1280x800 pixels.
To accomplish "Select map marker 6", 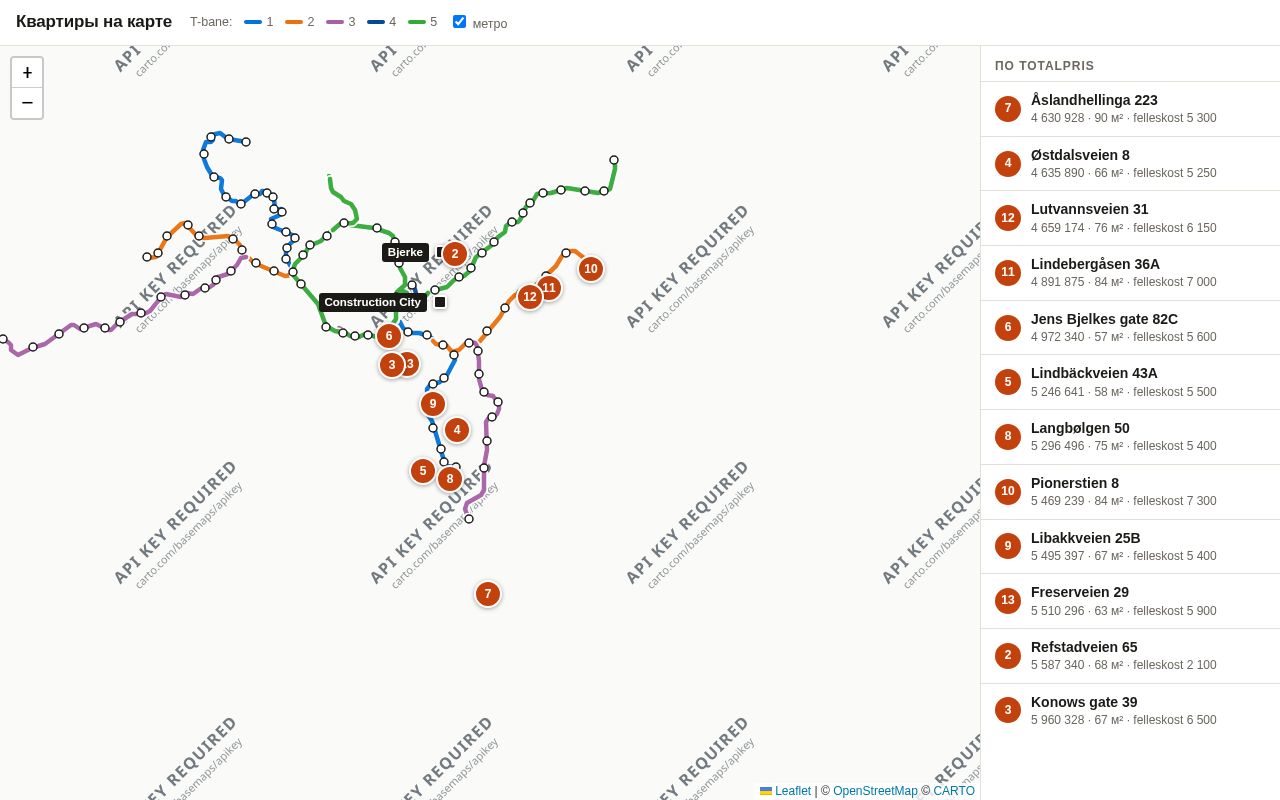I will click(389, 336).
